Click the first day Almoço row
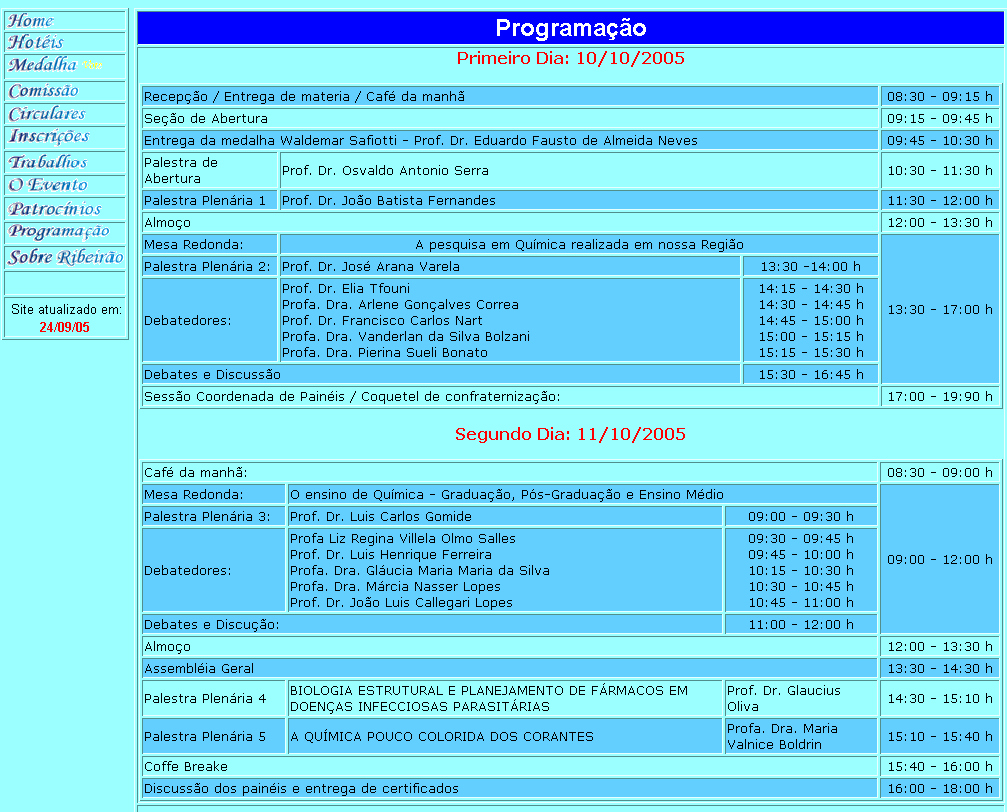 point(510,222)
